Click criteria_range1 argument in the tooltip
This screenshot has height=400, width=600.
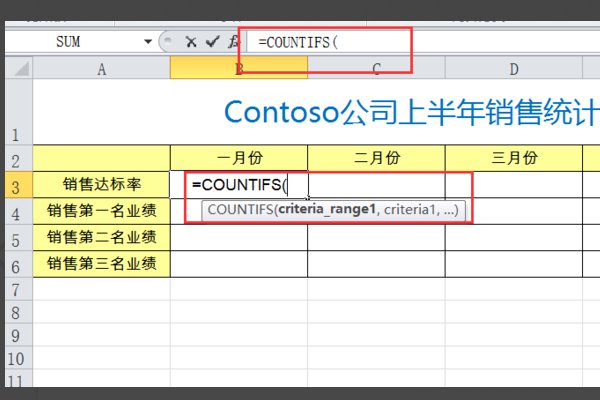click(327, 210)
